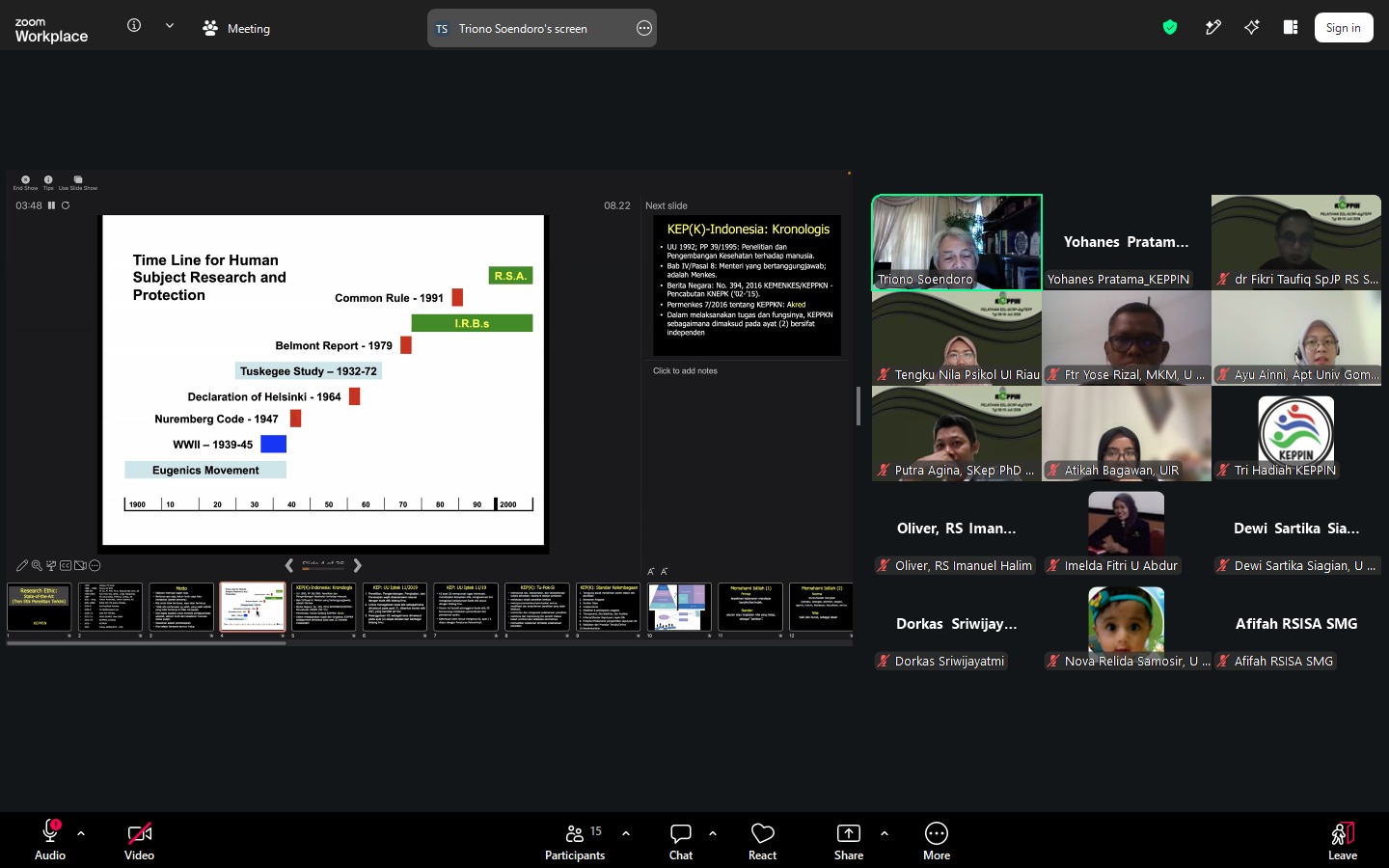1389x868 pixels.
Task: Expand share options arrow
Action: (x=885, y=833)
